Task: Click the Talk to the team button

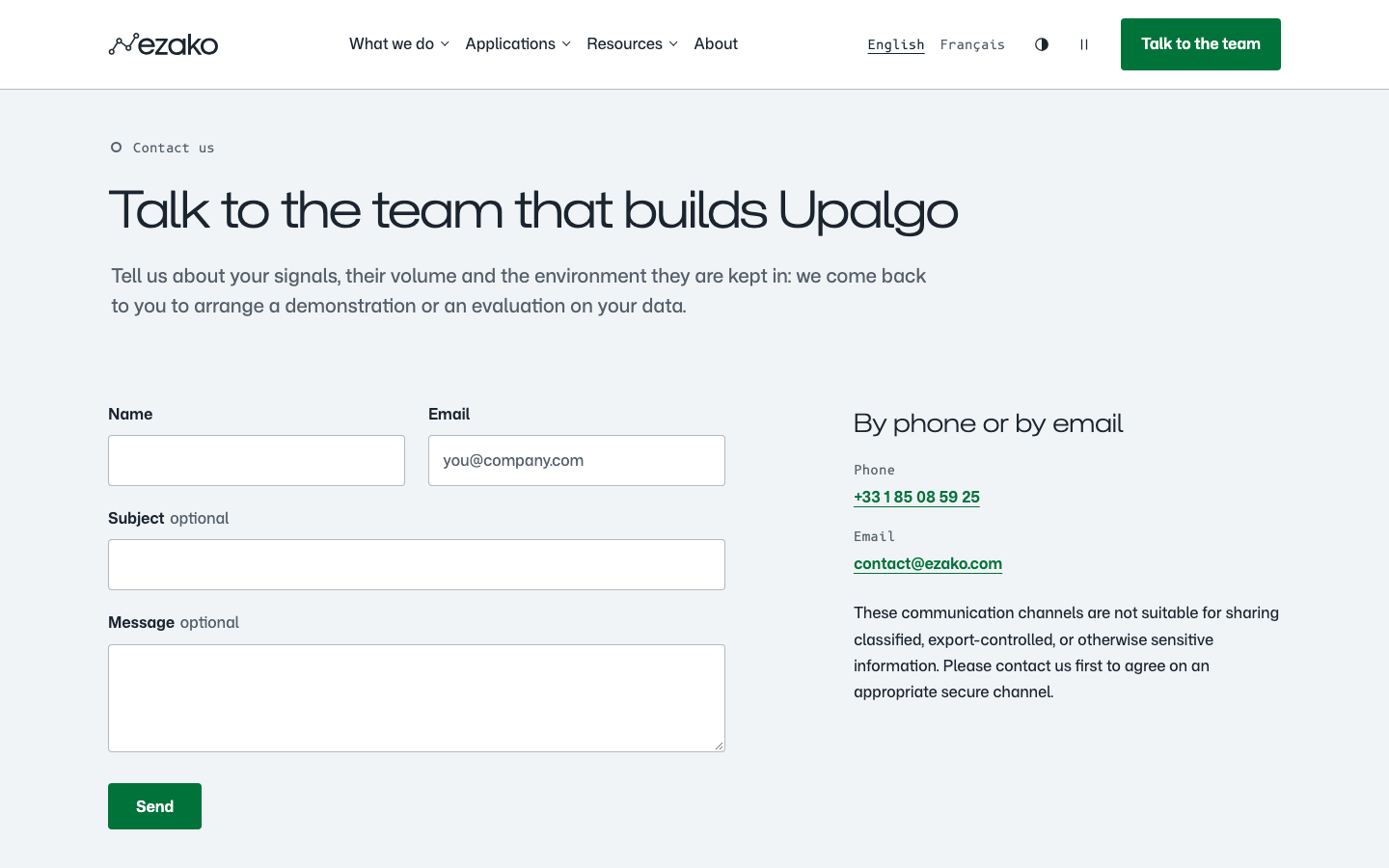Action: 1201,44
